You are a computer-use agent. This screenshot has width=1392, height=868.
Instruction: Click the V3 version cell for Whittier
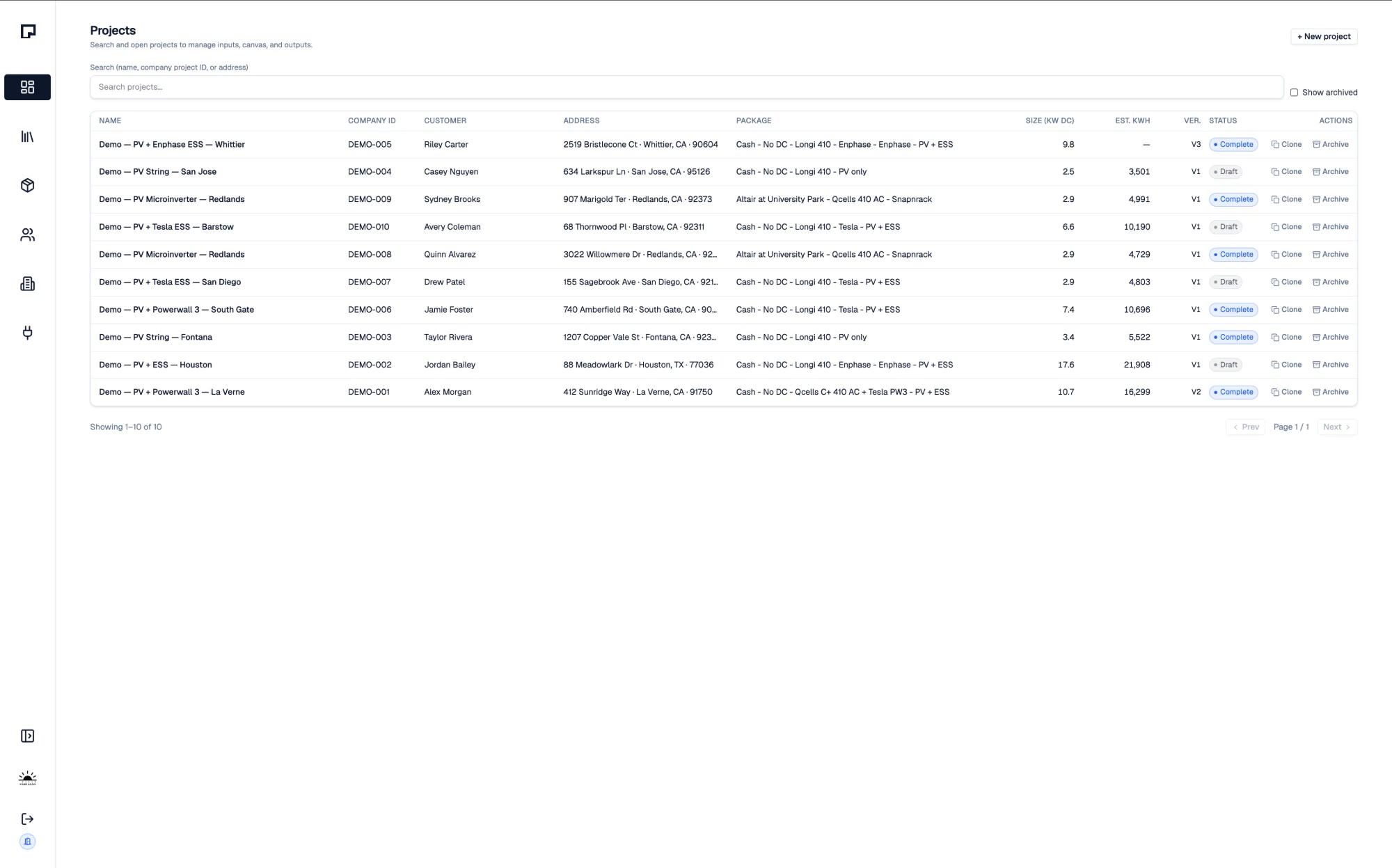pos(1196,144)
